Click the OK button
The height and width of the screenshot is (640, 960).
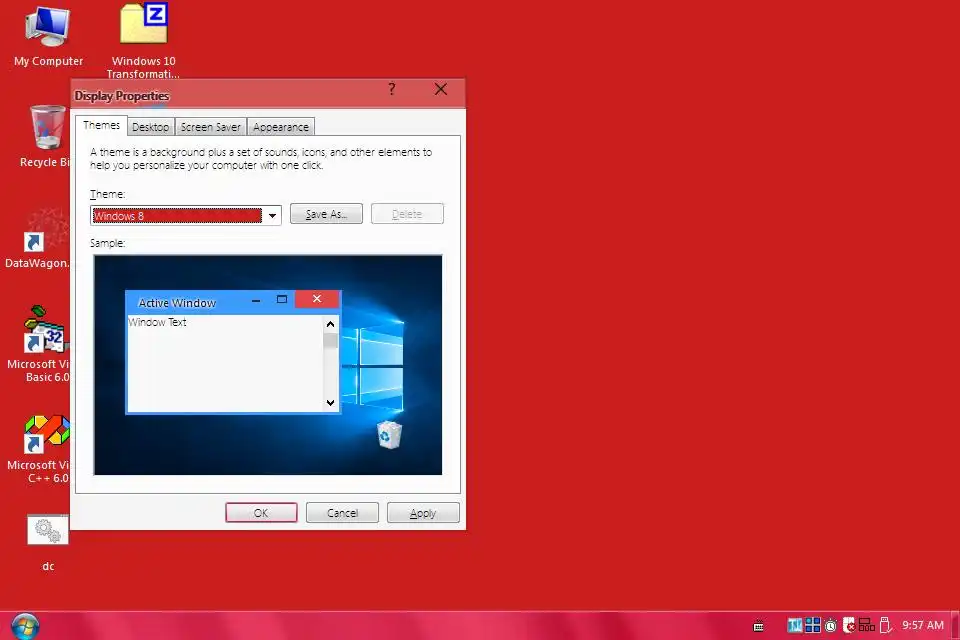(x=261, y=513)
